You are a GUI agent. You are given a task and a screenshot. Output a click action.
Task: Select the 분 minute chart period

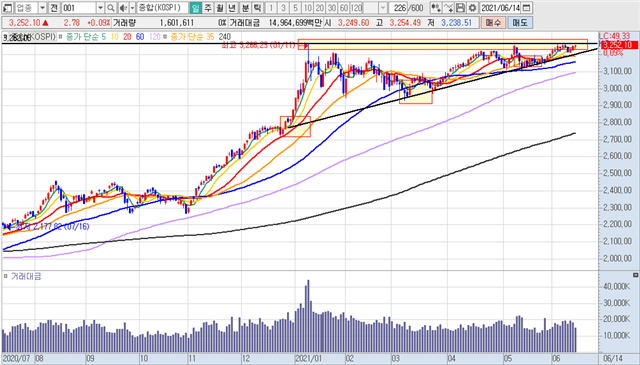tap(245, 8)
